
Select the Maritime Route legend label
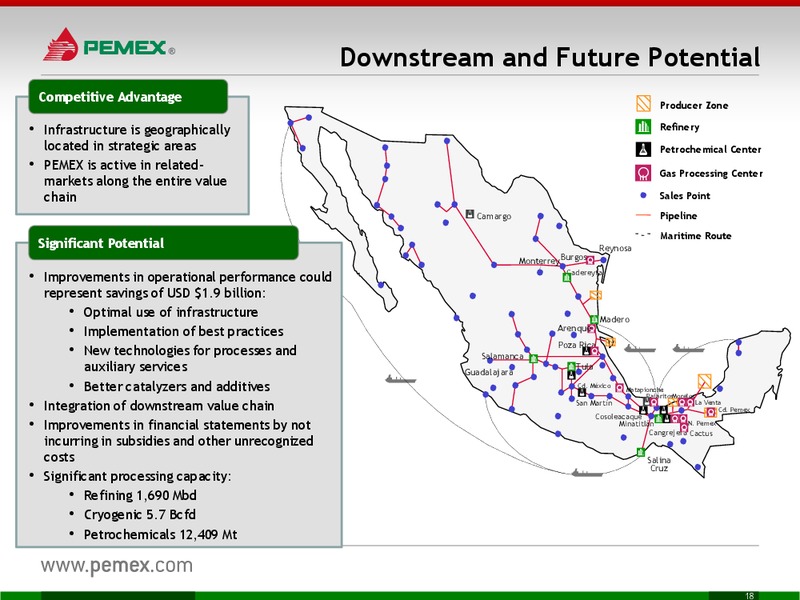(x=695, y=236)
